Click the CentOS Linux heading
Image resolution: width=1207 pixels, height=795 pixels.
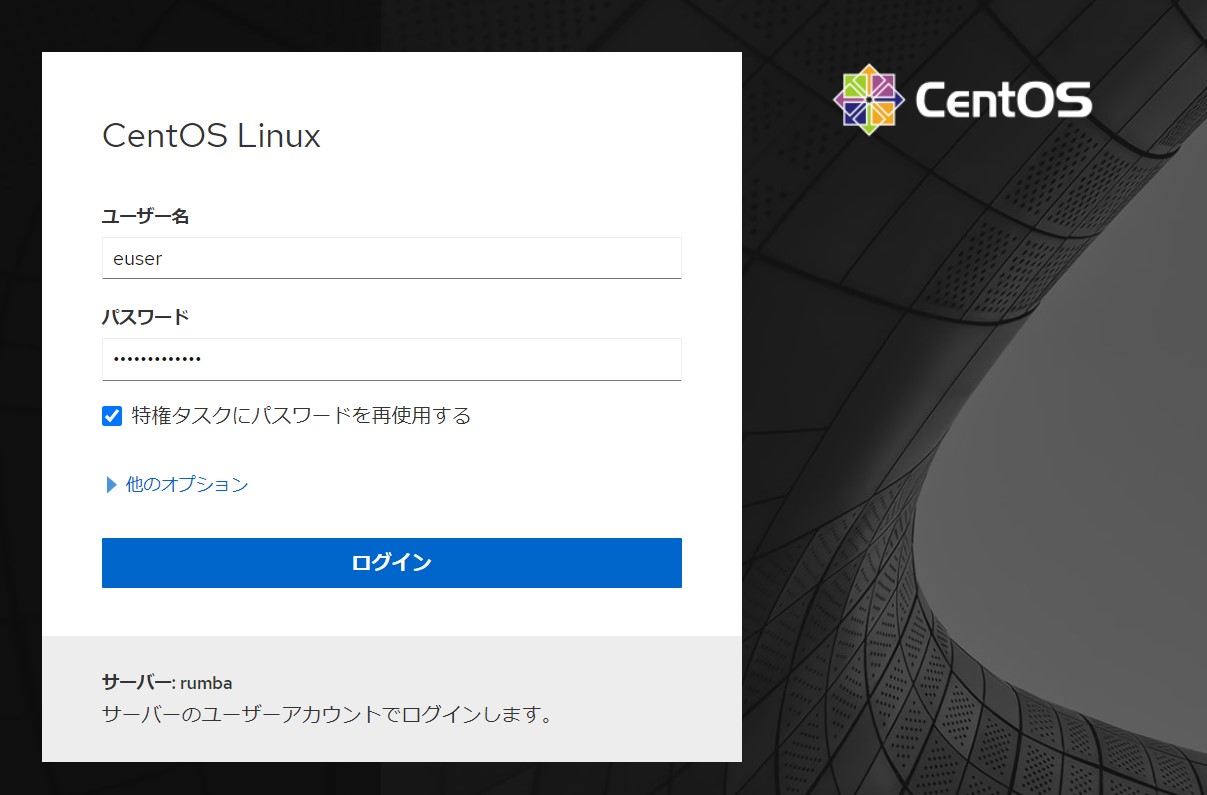tap(211, 136)
